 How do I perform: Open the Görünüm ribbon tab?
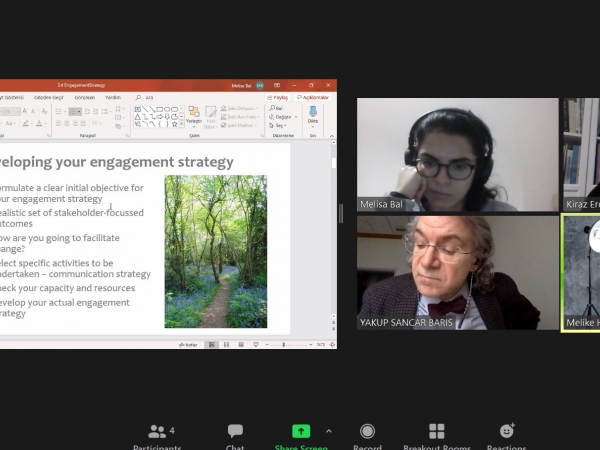85,98
